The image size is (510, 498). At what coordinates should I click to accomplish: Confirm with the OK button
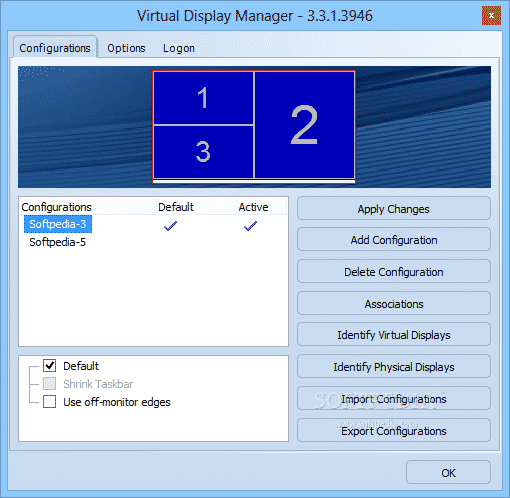(448, 473)
